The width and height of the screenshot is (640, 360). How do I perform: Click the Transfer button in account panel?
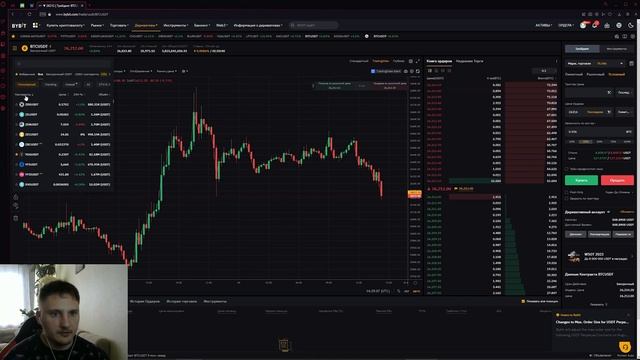[623, 234]
